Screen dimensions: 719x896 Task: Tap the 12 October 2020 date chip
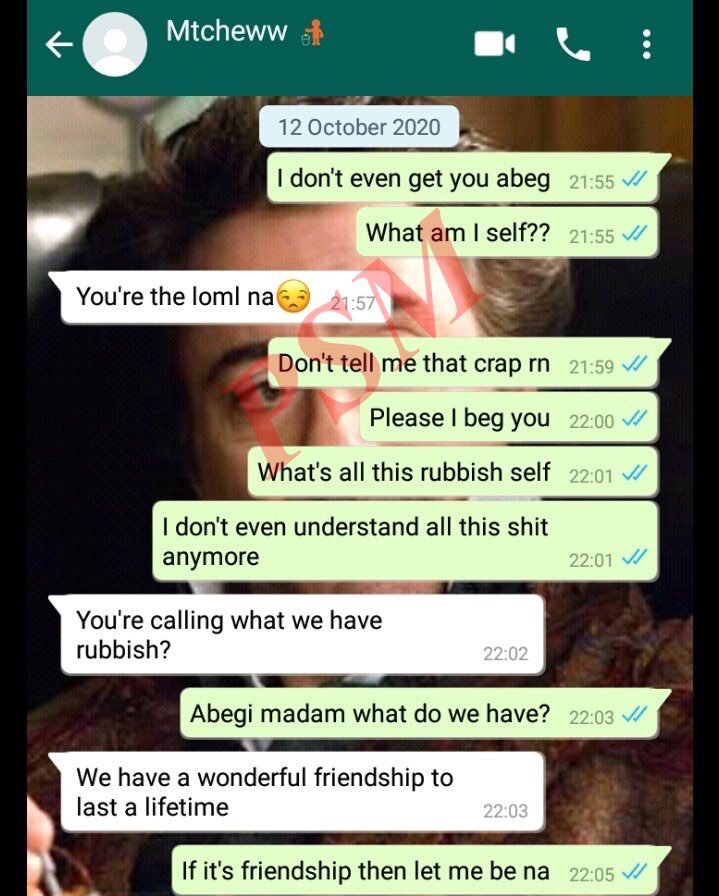(x=359, y=126)
